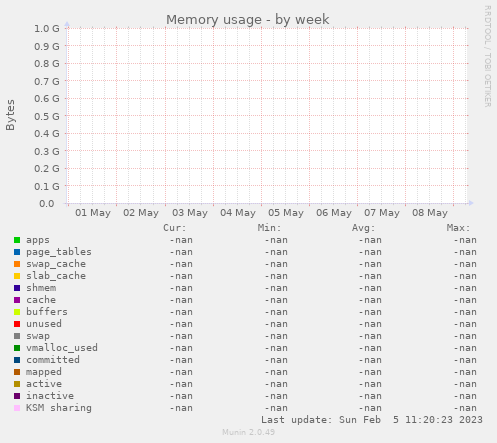This screenshot has height=443, width=497.
Task: Select the 'vmalloc_used' legend label
Action: coord(62,348)
